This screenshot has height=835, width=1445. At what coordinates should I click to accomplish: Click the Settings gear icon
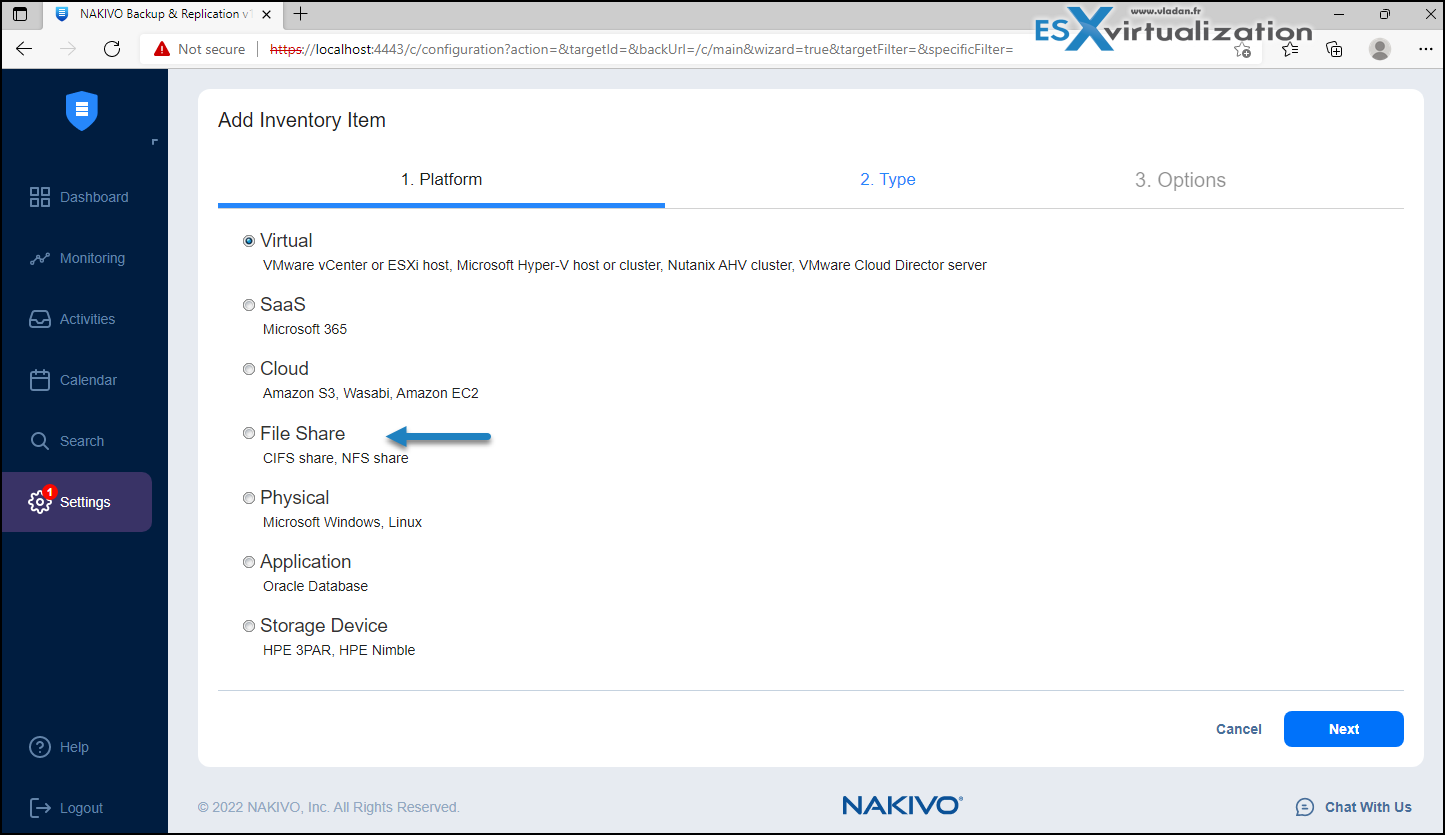(x=40, y=502)
